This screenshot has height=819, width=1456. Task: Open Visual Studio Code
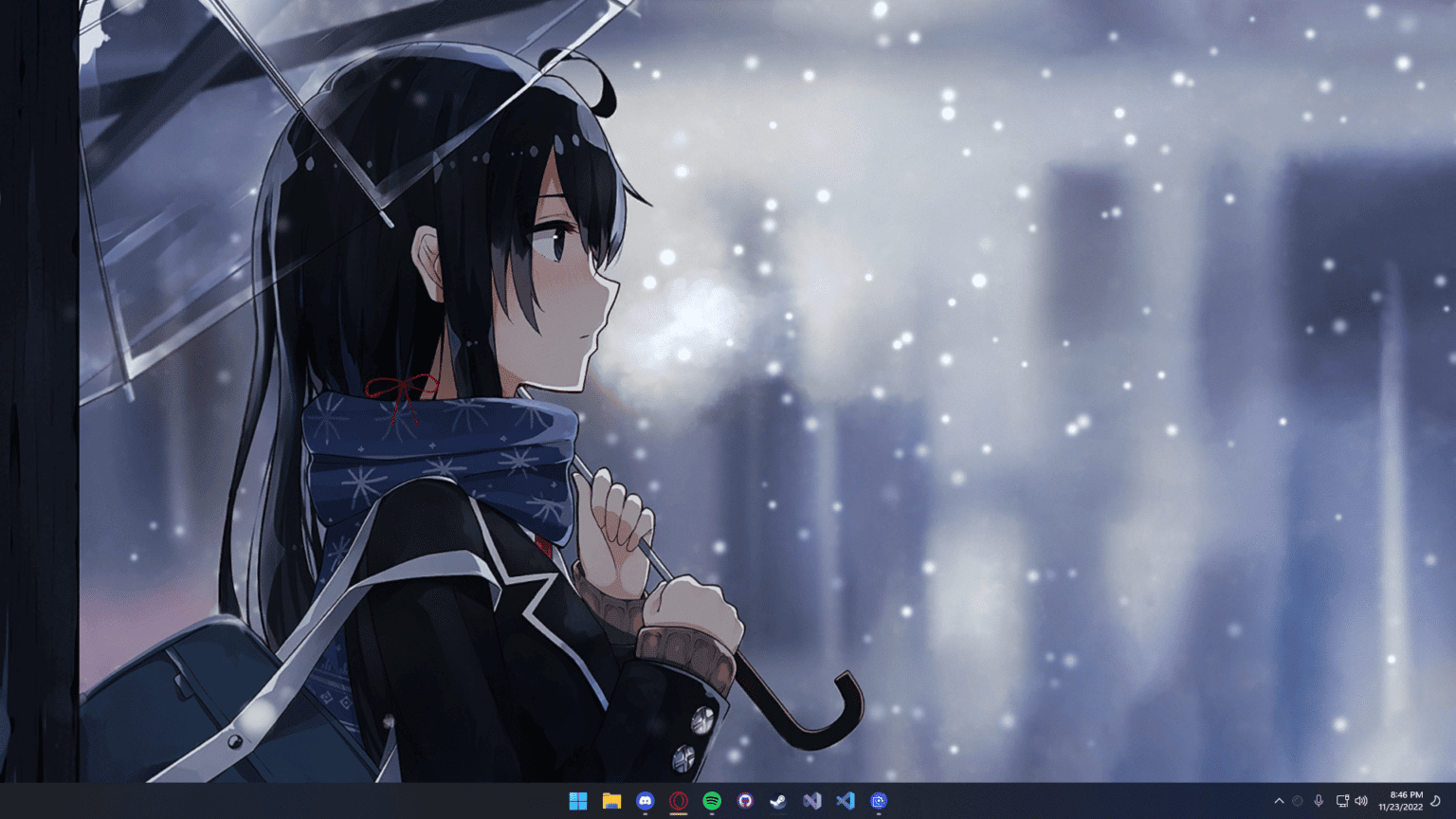click(845, 801)
